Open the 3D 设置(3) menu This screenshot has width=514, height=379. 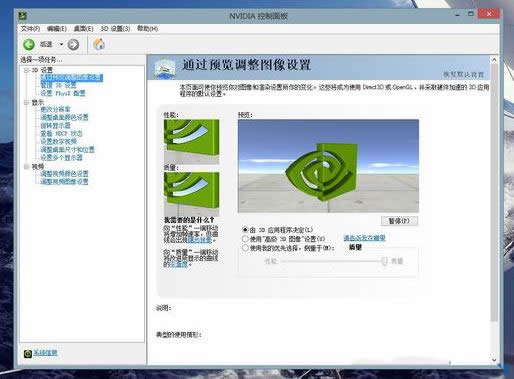[x=115, y=29]
